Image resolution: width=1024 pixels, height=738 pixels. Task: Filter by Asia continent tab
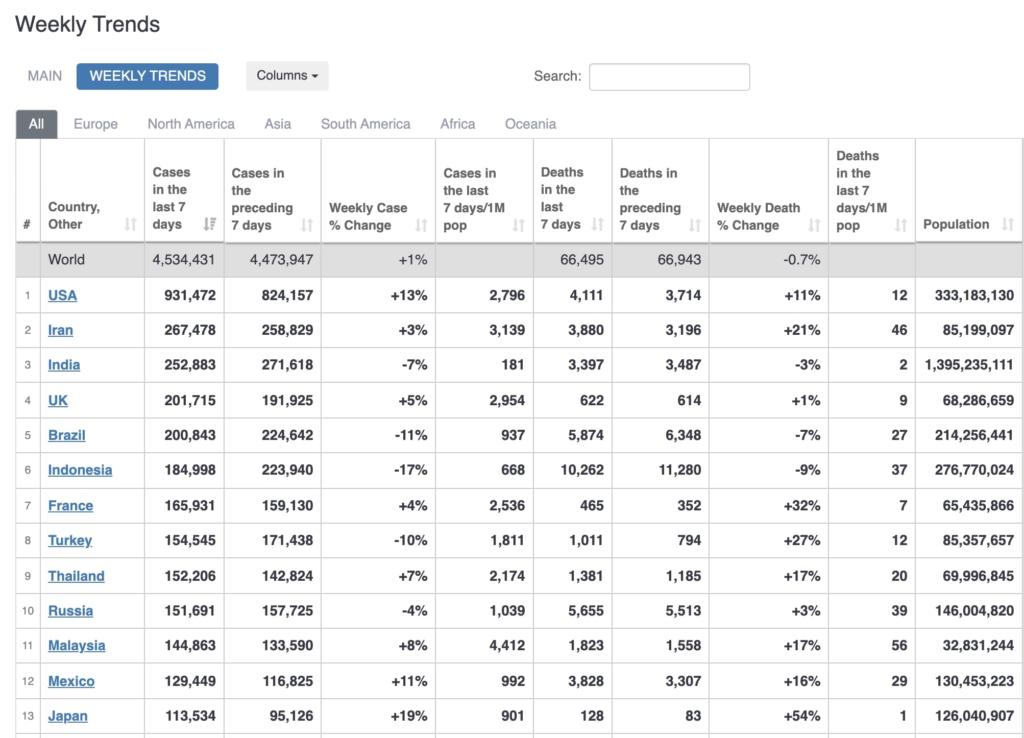277,124
